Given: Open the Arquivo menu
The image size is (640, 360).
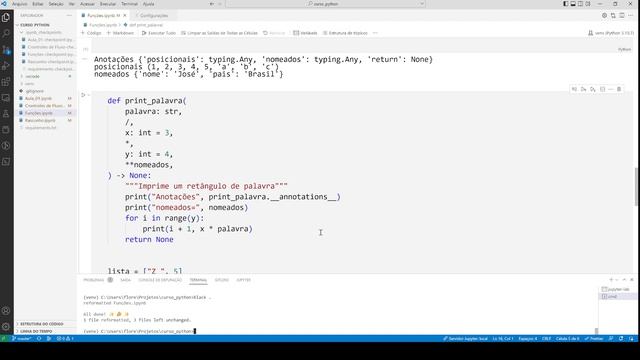Looking at the screenshot, I should (19, 4).
